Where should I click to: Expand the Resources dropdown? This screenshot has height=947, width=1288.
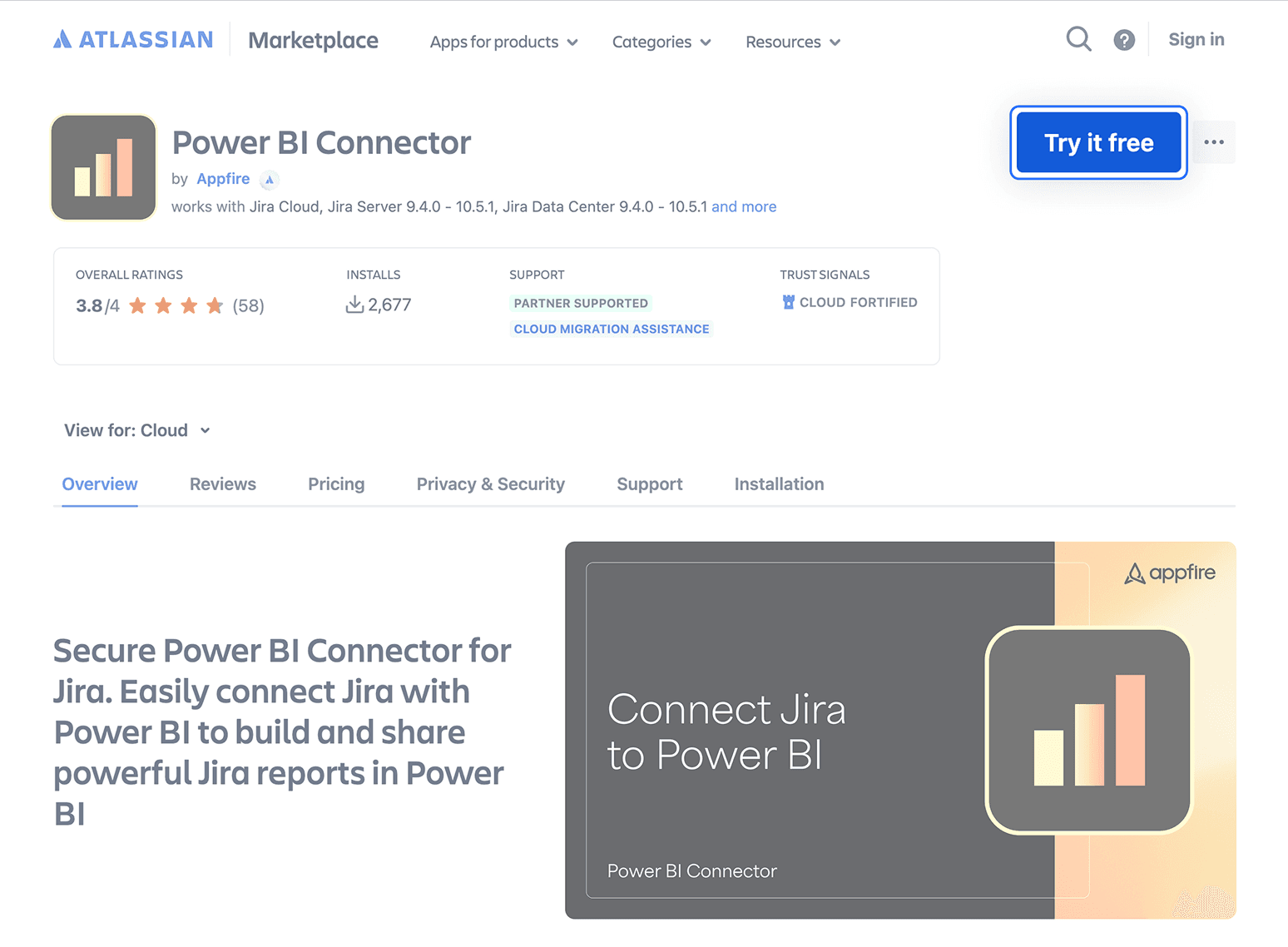(793, 42)
